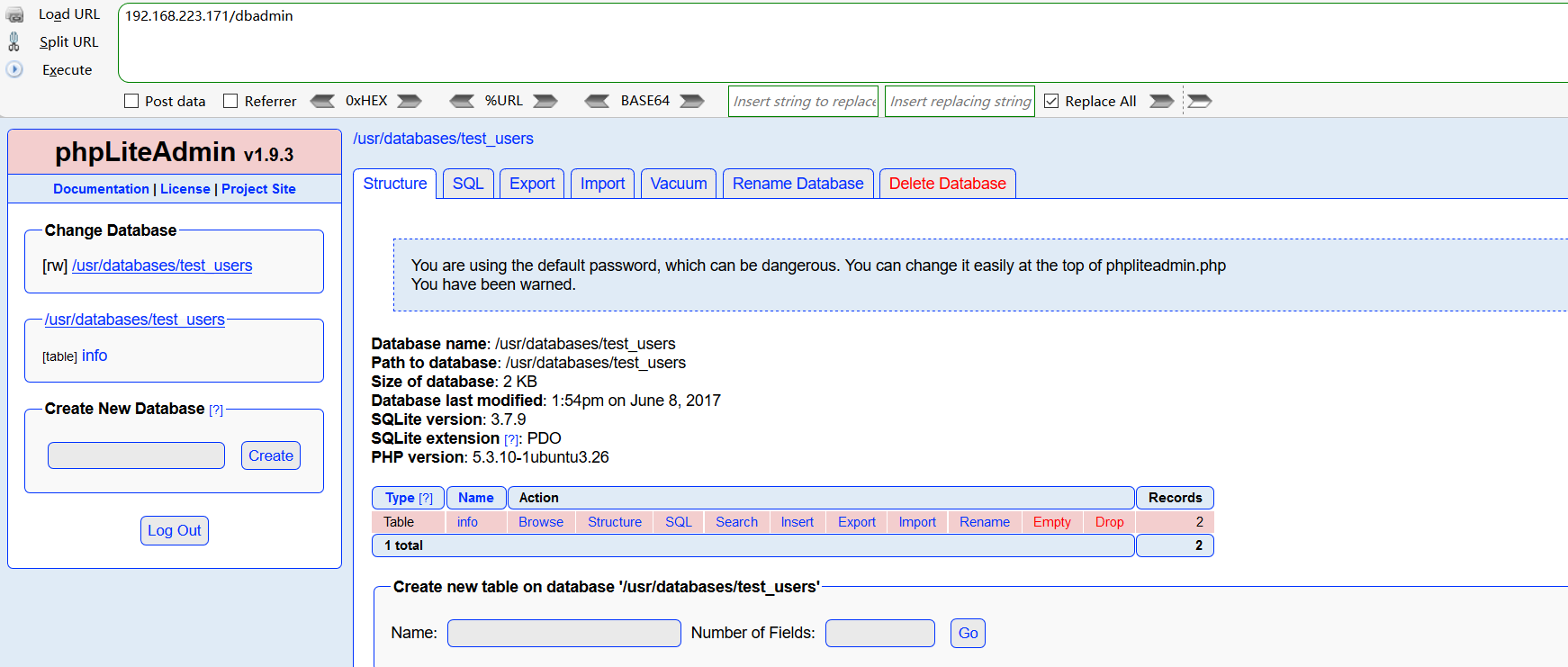Search the info table
Image resolution: width=1568 pixels, height=667 pixels.
(736, 522)
